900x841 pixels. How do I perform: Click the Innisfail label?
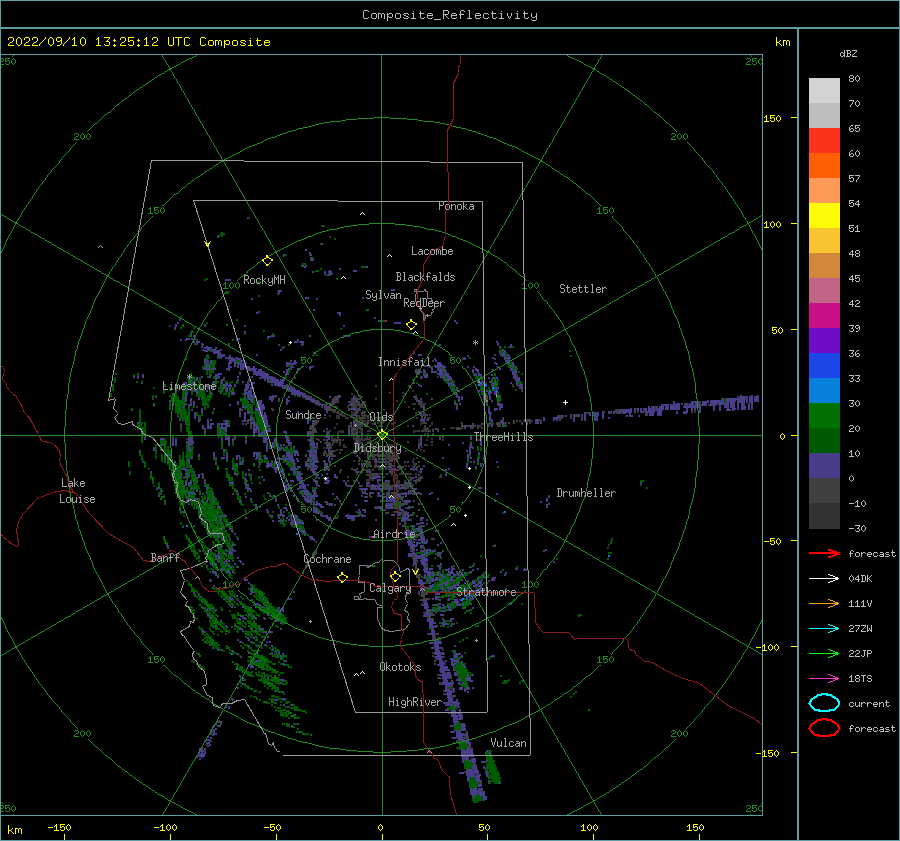click(x=404, y=362)
